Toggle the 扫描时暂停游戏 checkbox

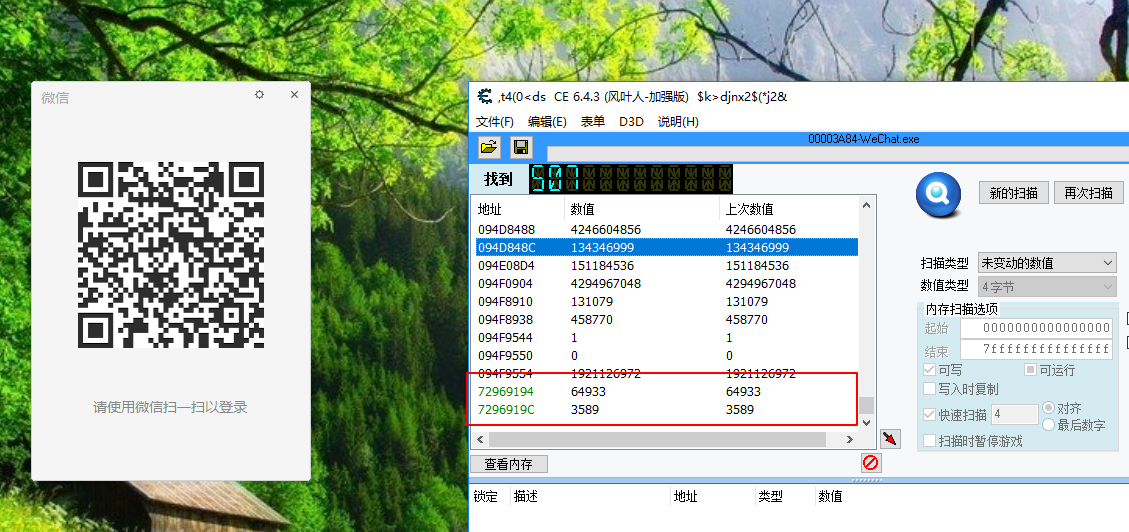pos(930,441)
